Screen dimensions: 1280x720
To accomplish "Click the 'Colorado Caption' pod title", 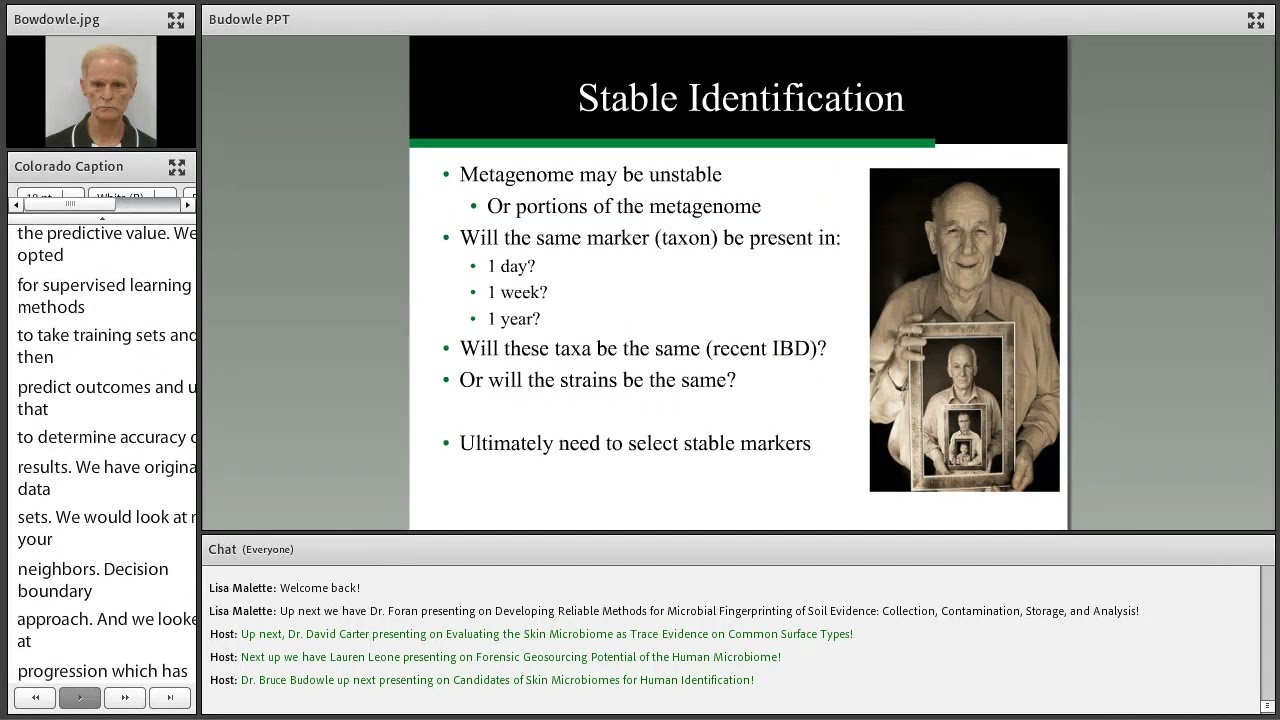I will coord(69,167).
